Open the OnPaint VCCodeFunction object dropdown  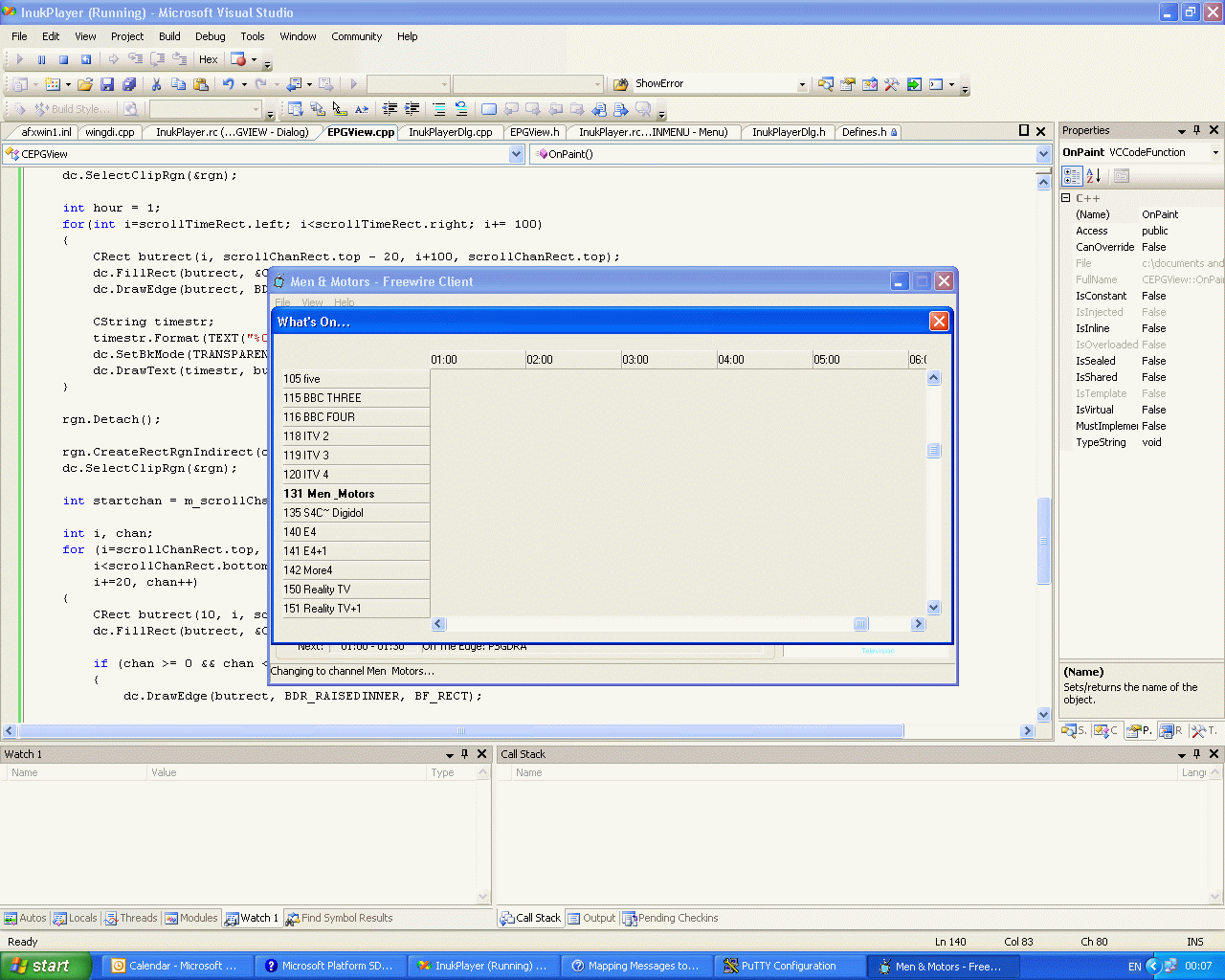(x=1215, y=153)
